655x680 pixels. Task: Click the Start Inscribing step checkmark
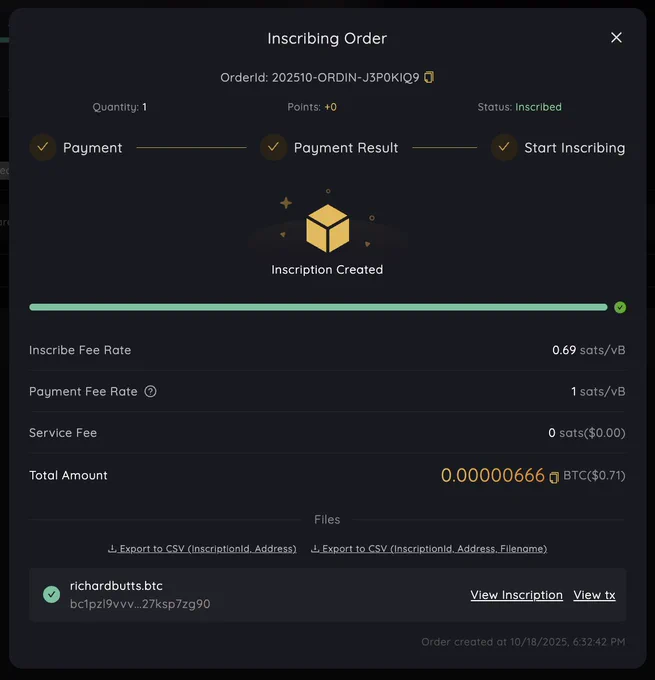504,147
